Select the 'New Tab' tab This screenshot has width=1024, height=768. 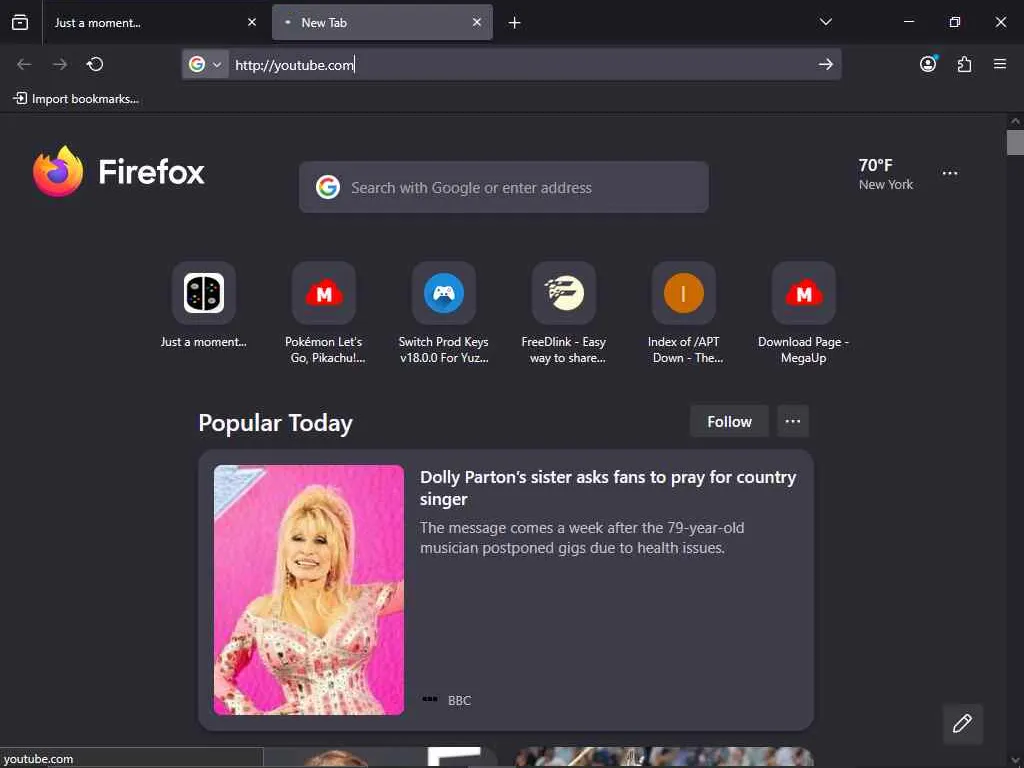click(x=383, y=22)
